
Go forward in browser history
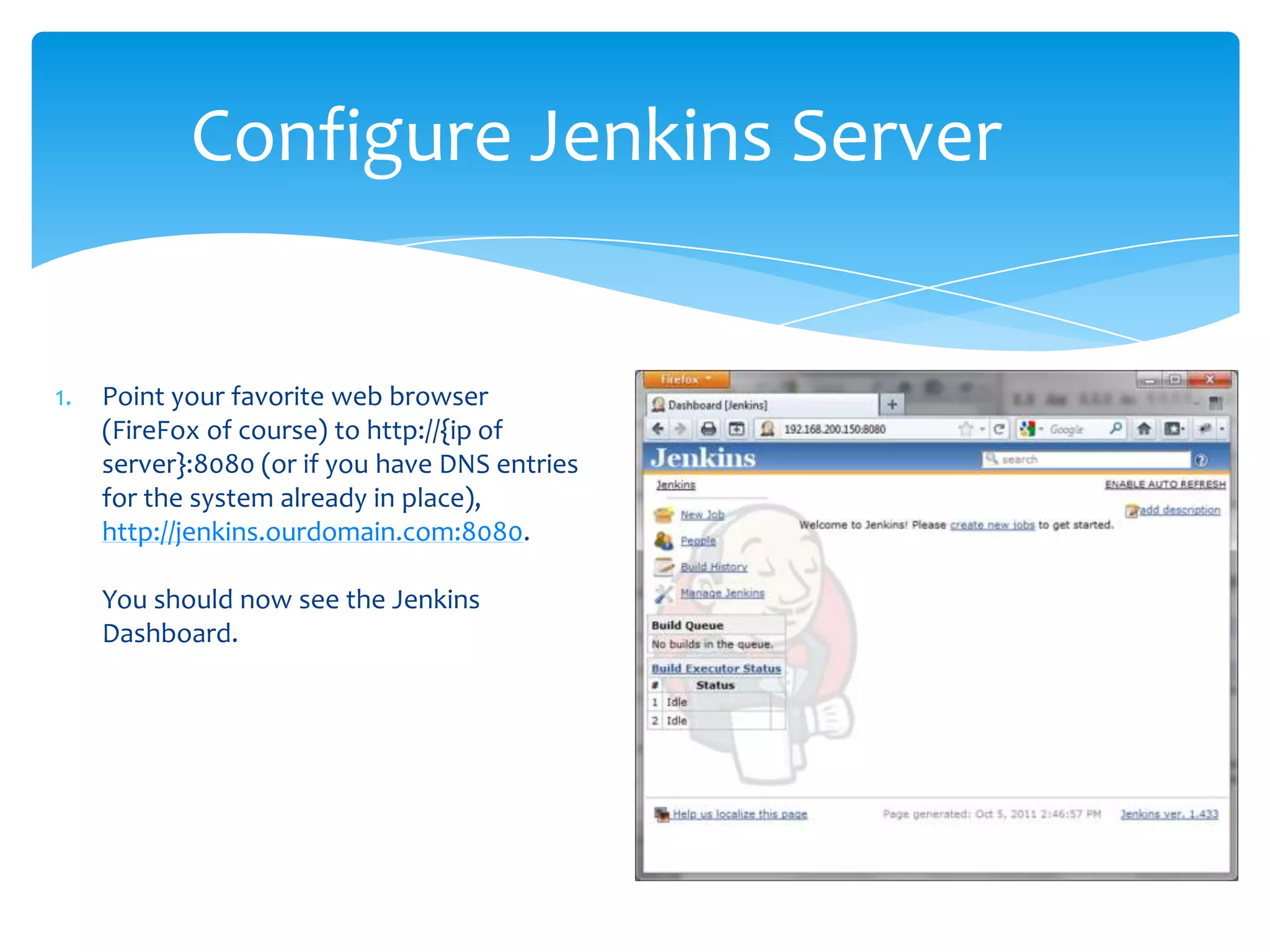(681, 429)
